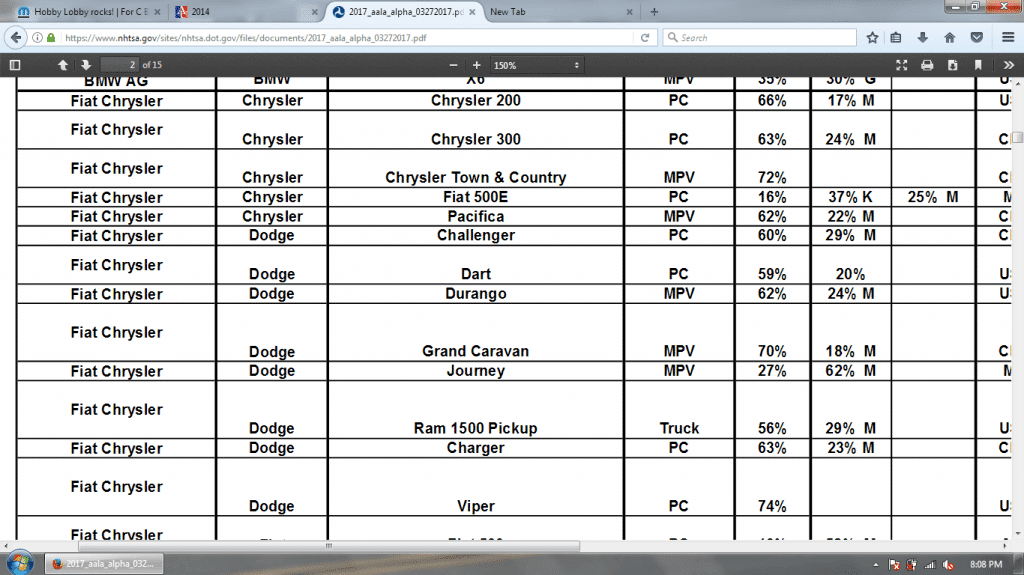This screenshot has height=575, width=1024.
Task: Print the PDF document
Action: pyautogui.click(x=927, y=65)
